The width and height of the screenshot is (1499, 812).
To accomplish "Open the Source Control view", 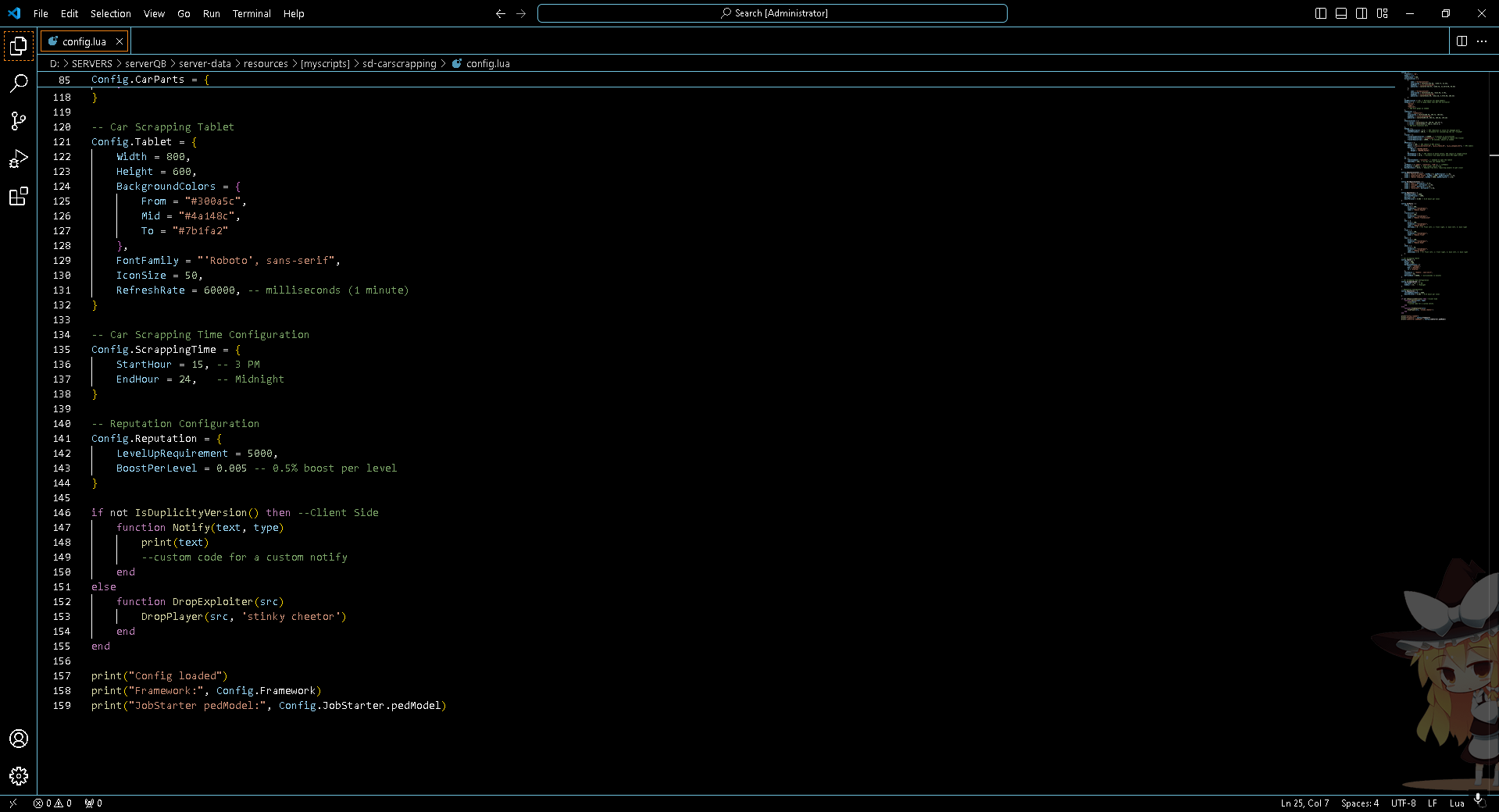I will [19, 121].
